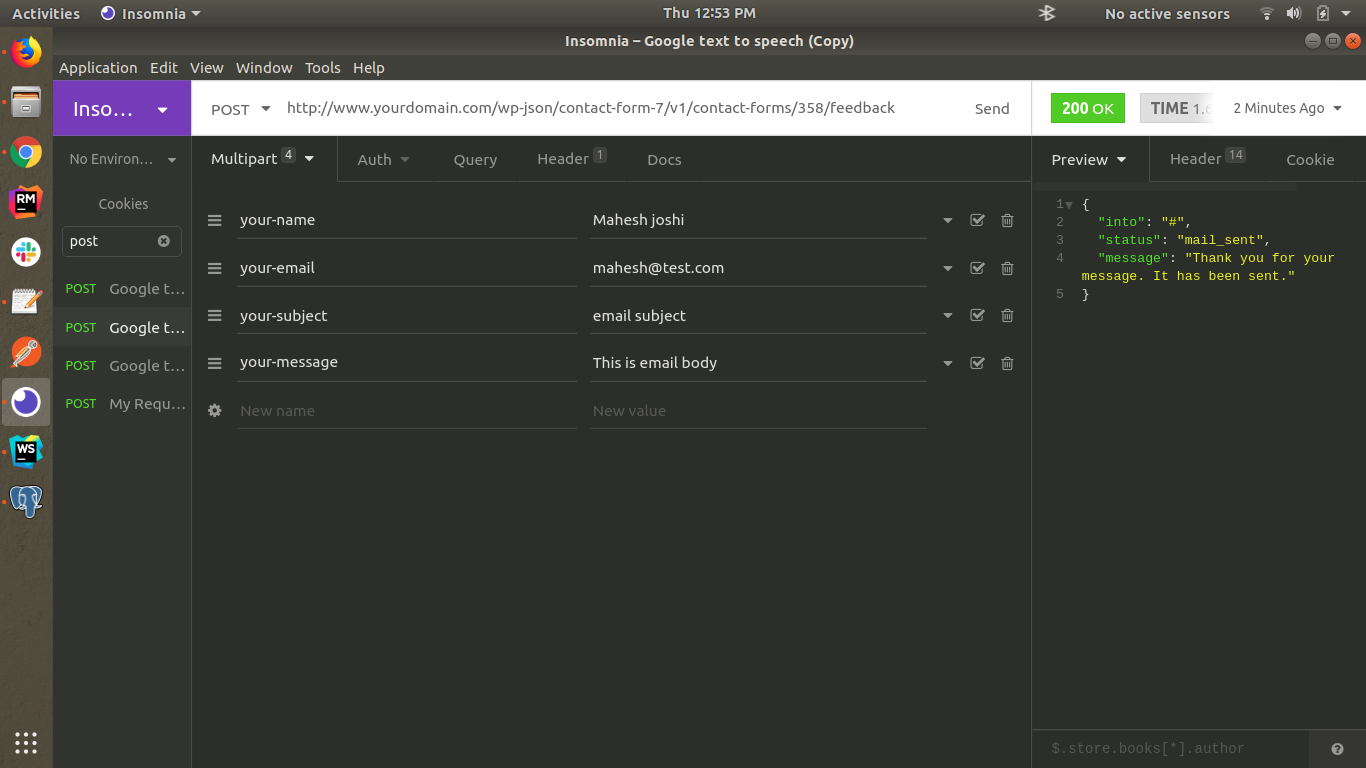
Task: Open the Tools menu
Action: (x=322, y=68)
